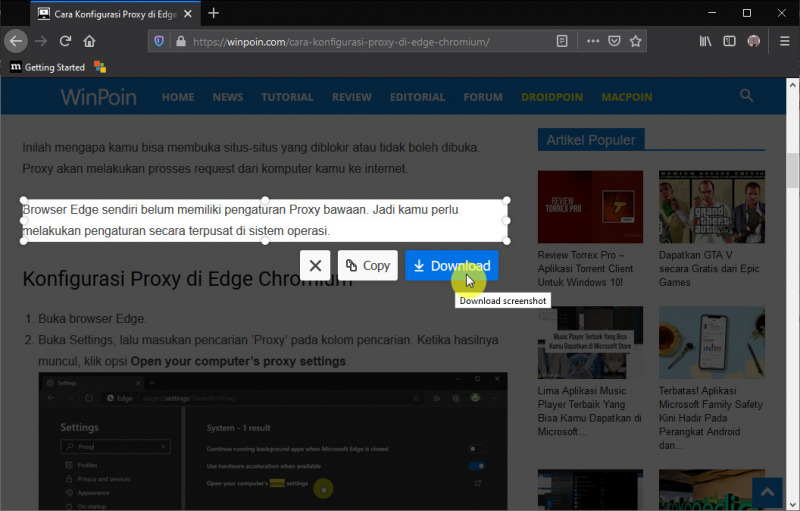Toggle Reader View in address bar
800x511 pixels.
[562, 41]
